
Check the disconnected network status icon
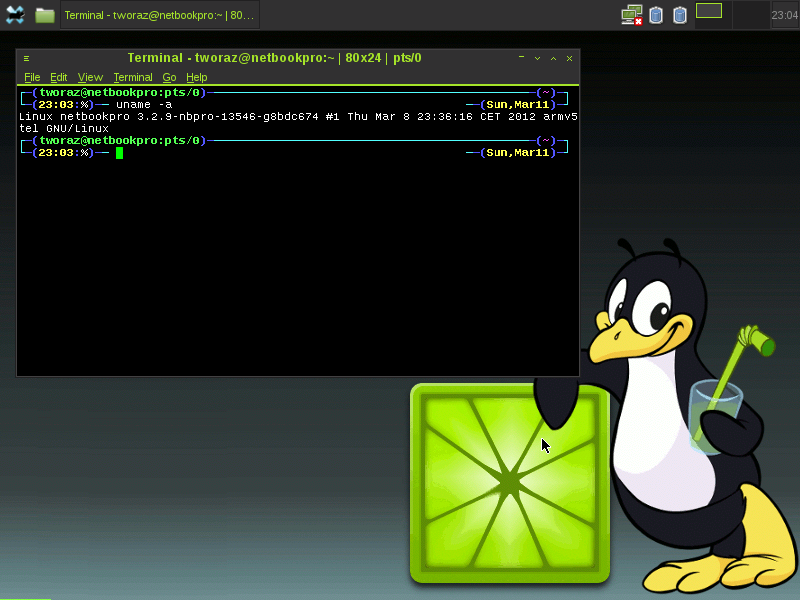click(x=632, y=15)
